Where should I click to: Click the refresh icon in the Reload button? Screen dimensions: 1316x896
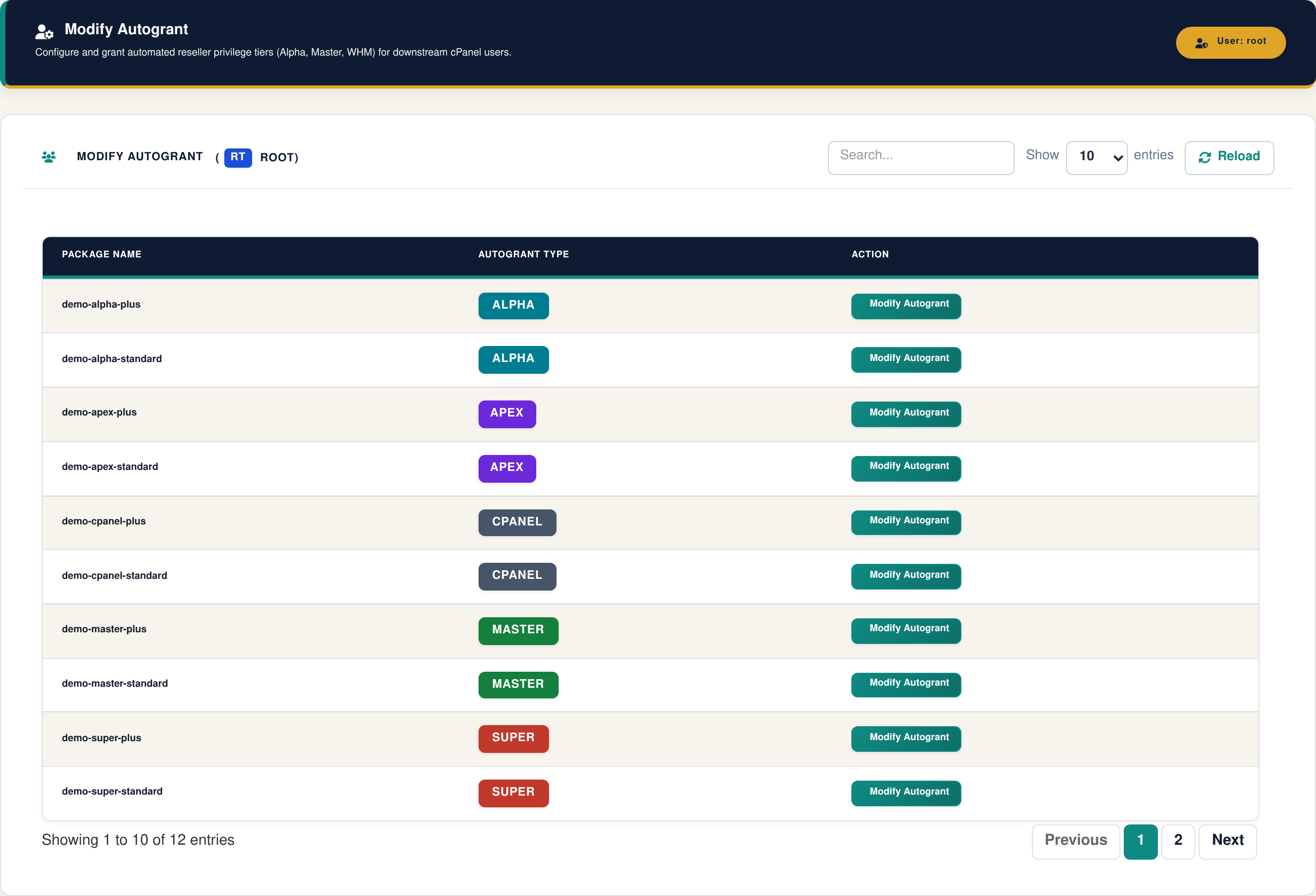[1204, 158]
